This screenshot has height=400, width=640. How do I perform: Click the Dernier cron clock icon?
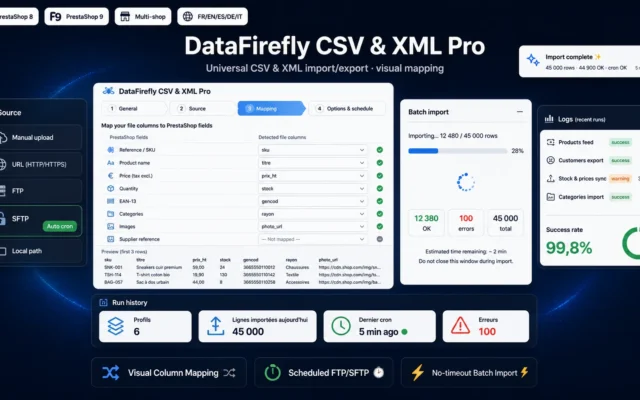pos(341,326)
